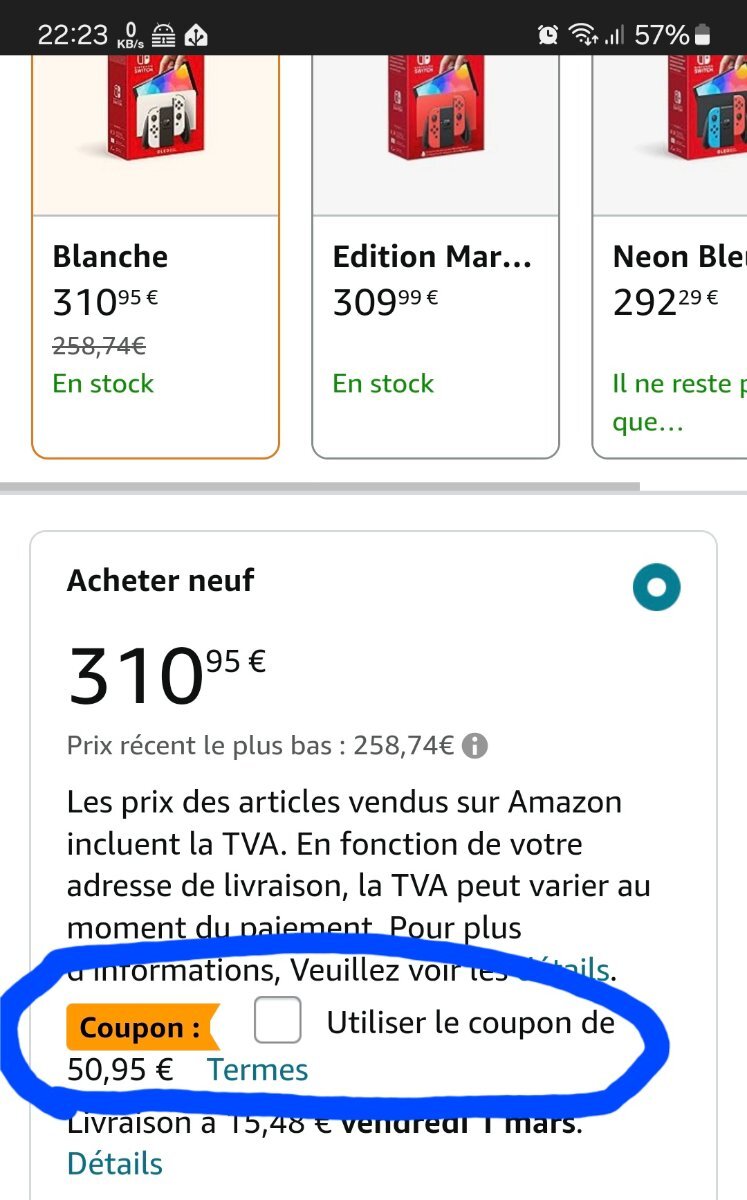Select the Blanche console variant
This screenshot has width=747, height=1200.
[155, 320]
